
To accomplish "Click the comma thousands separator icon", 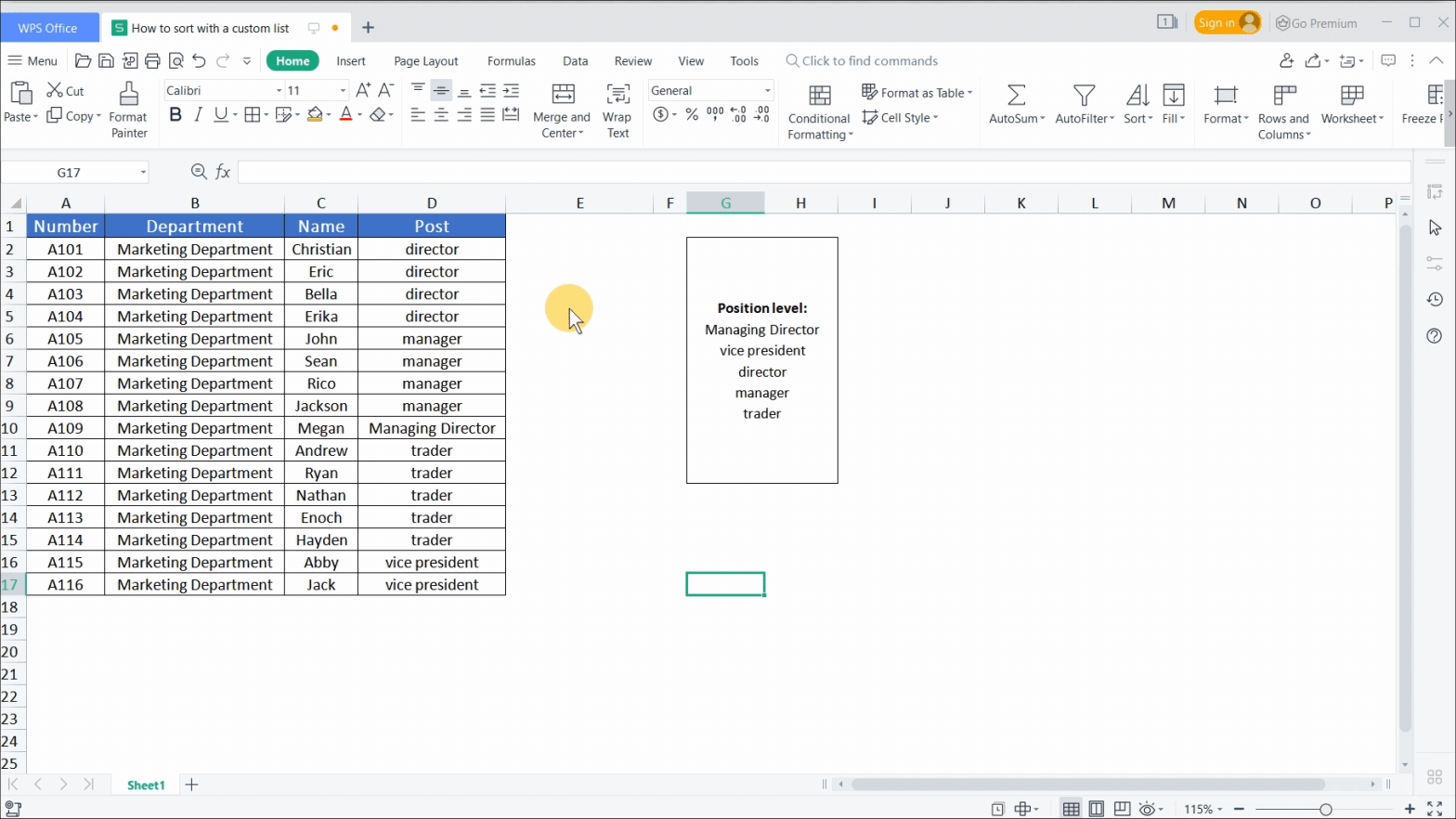I will (x=715, y=114).
